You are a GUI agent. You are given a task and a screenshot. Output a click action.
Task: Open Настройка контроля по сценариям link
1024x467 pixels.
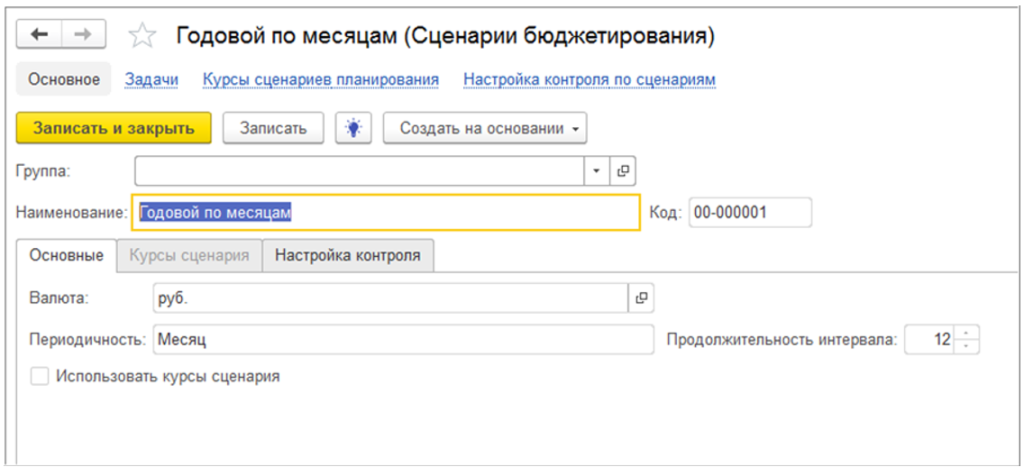click(589, 79)
